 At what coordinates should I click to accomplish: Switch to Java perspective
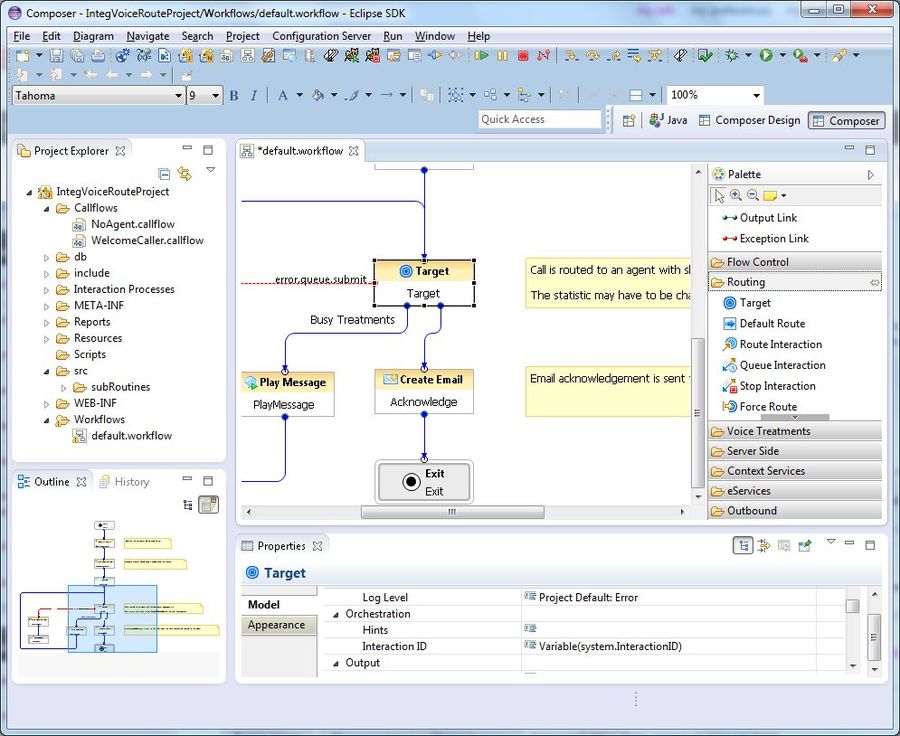(668, 121)
